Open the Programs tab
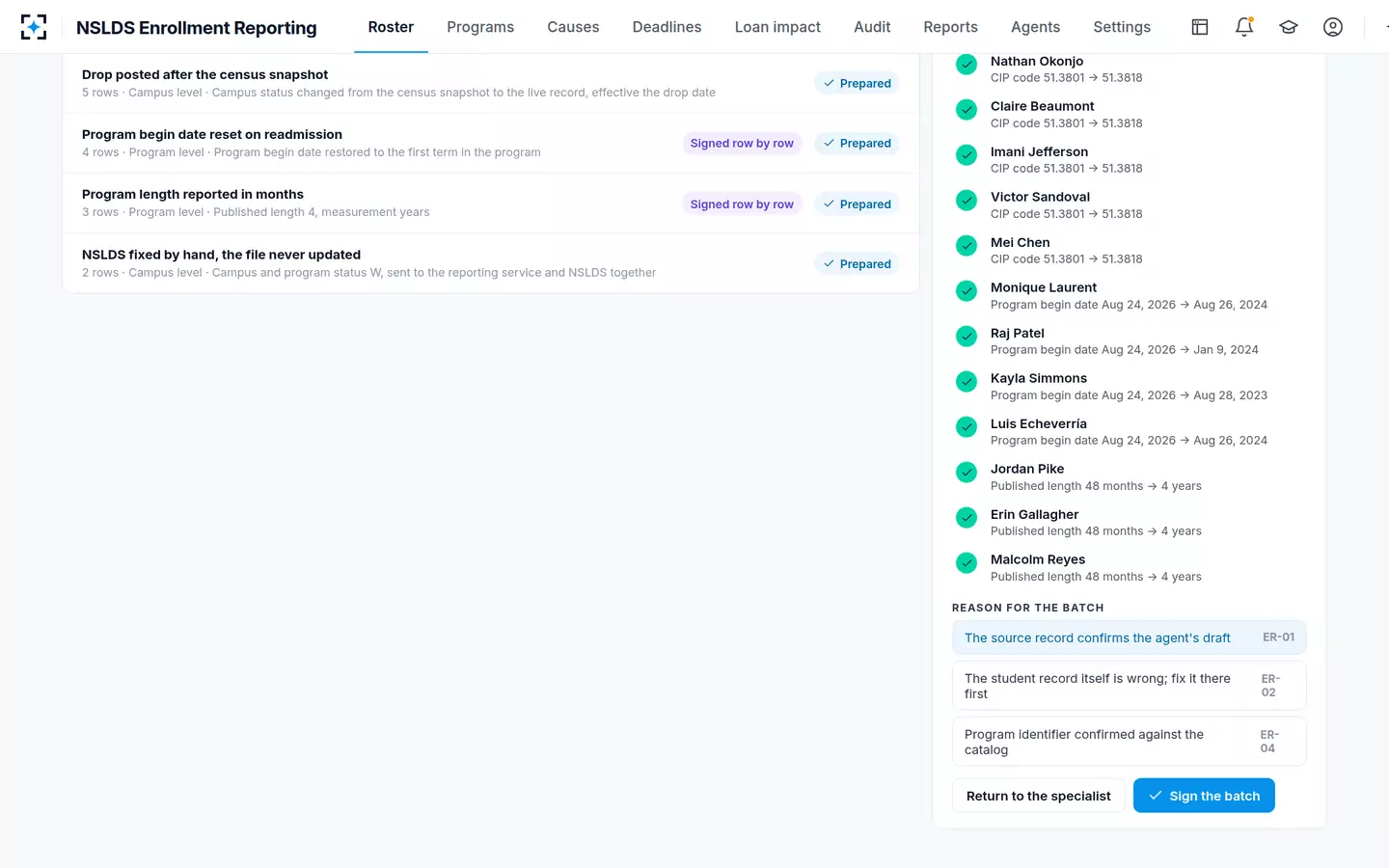 click(480, 27)
